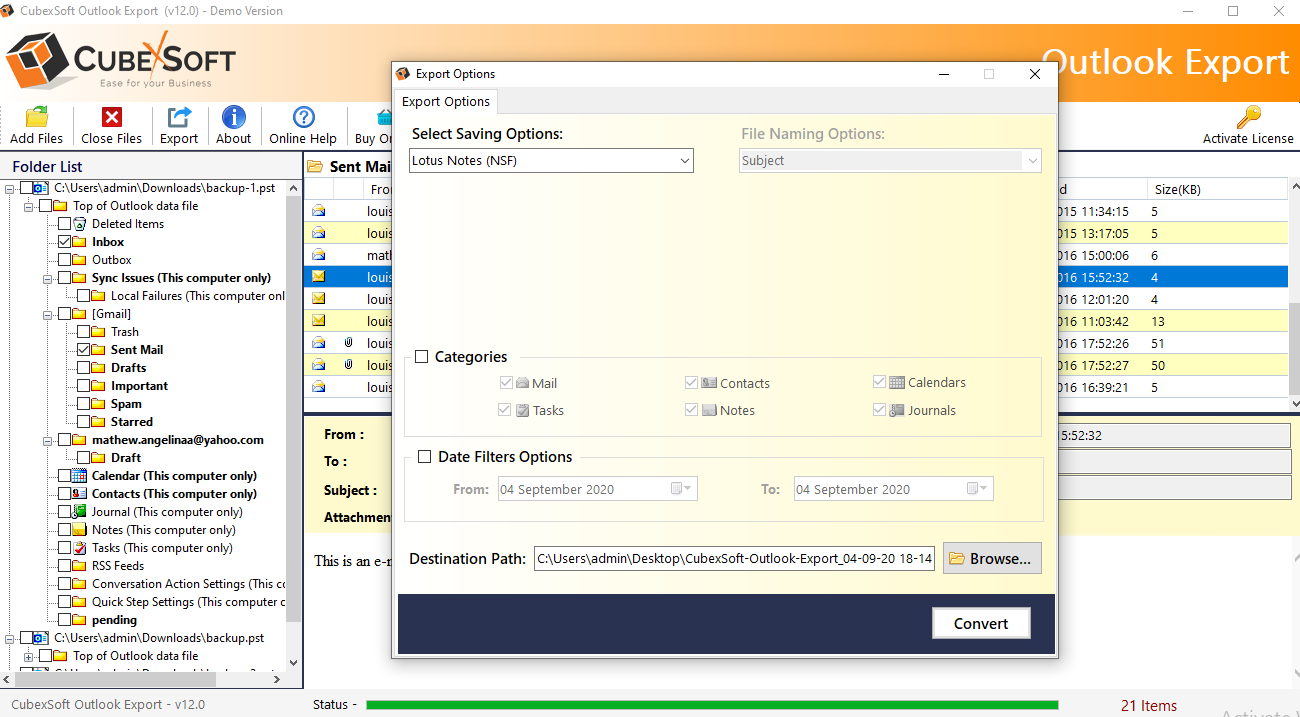This screenshot has width=1300, height=717.
Task: Open Online Help from the toolbar
Action: pos(302,118)
